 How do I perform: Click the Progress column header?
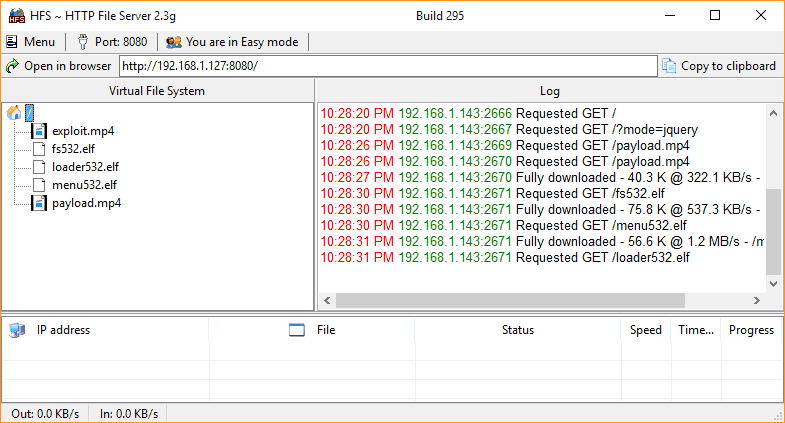751,330
